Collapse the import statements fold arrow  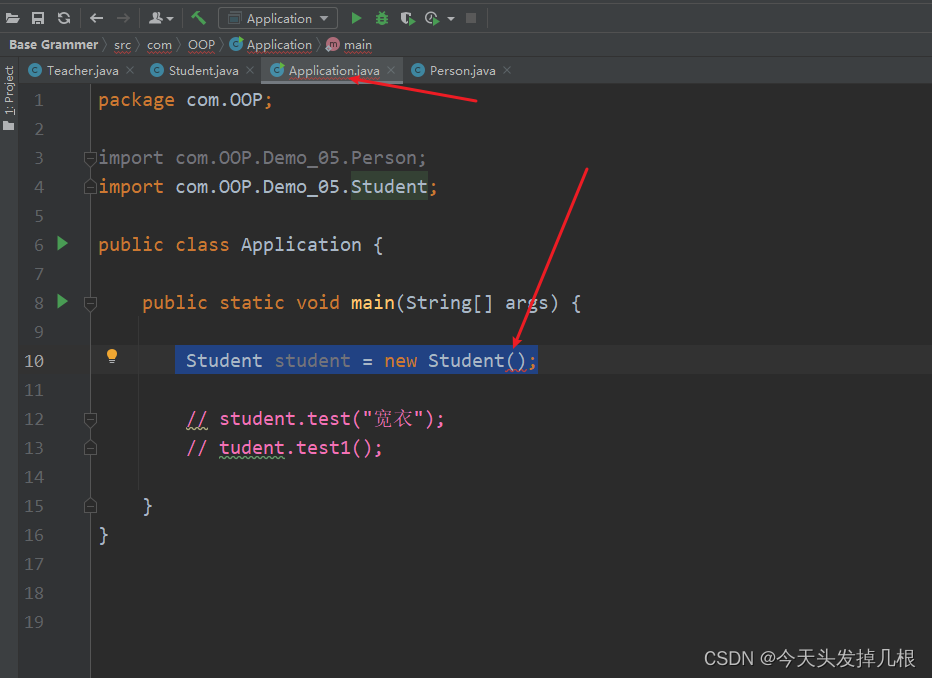click(x=90, y=157)
